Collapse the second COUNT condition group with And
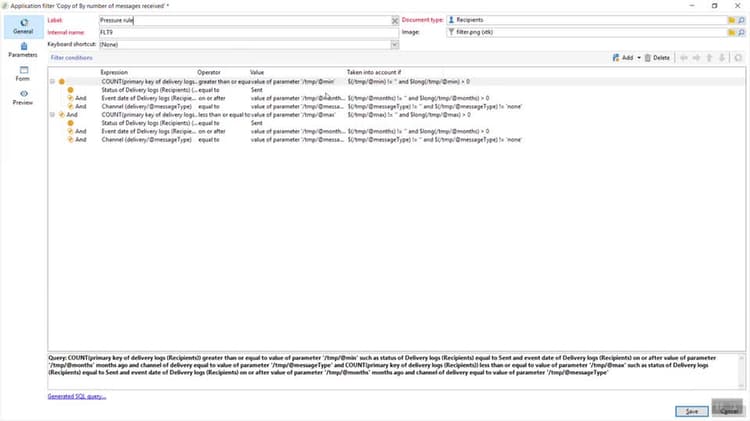The height and width of the screenshot is (421, 750). coord(53,115)
